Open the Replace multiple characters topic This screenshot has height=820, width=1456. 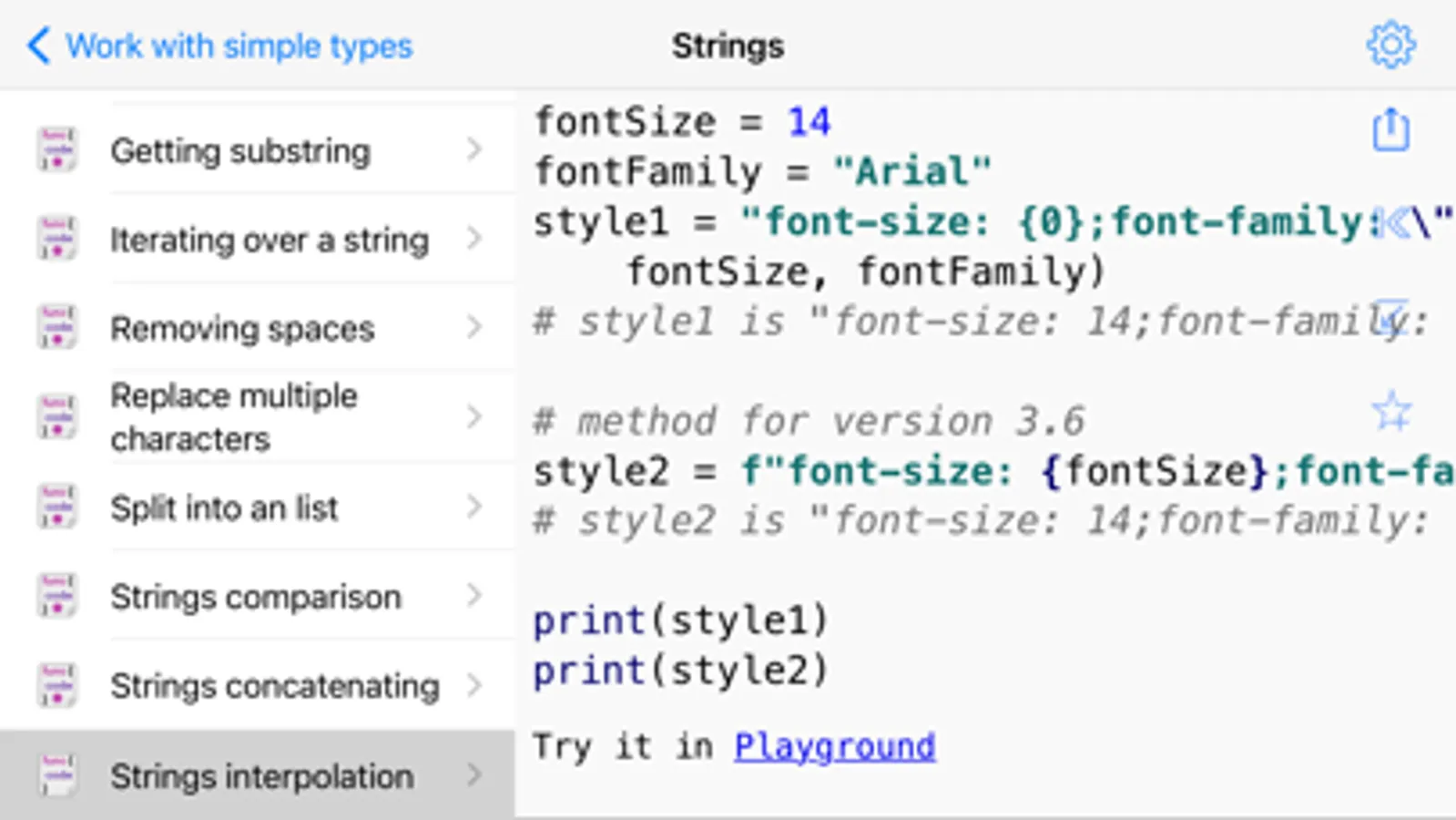coord(234,417)
